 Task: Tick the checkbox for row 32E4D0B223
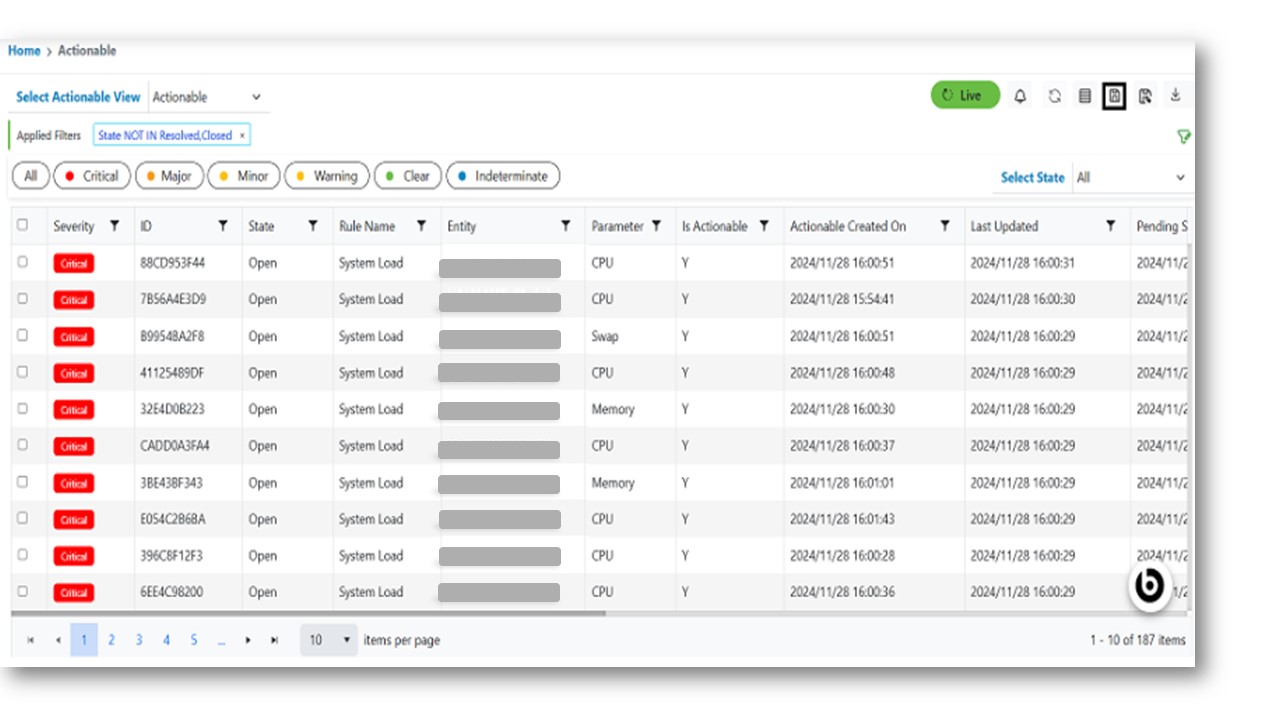pyautogui.click(x=23, y=408)
